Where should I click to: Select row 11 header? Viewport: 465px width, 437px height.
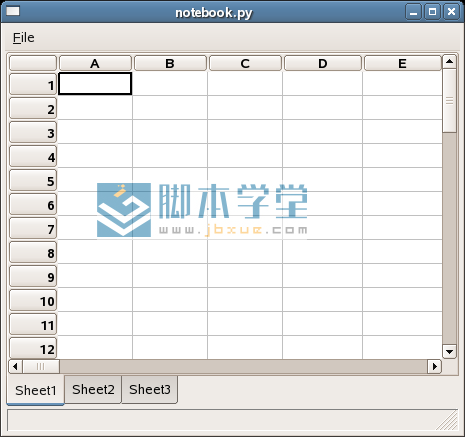coord(33,324)
